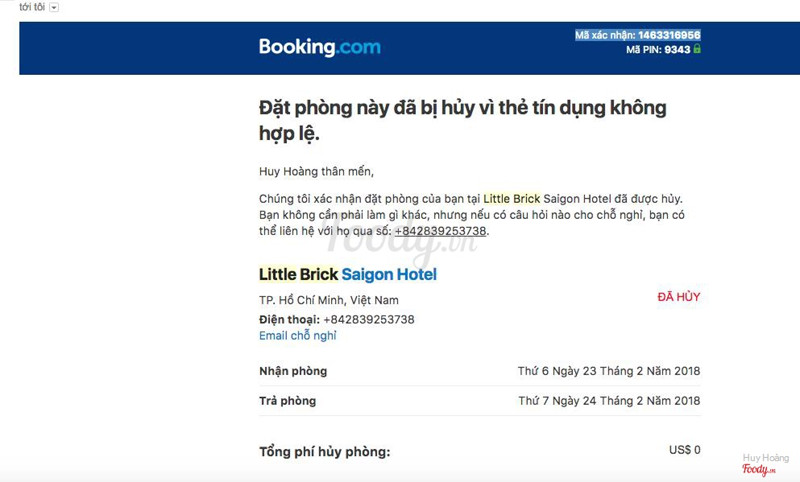Click the 'Trả phòng' check-out row label
Viewport: 800px width, 482px height.
coord(287,401)
